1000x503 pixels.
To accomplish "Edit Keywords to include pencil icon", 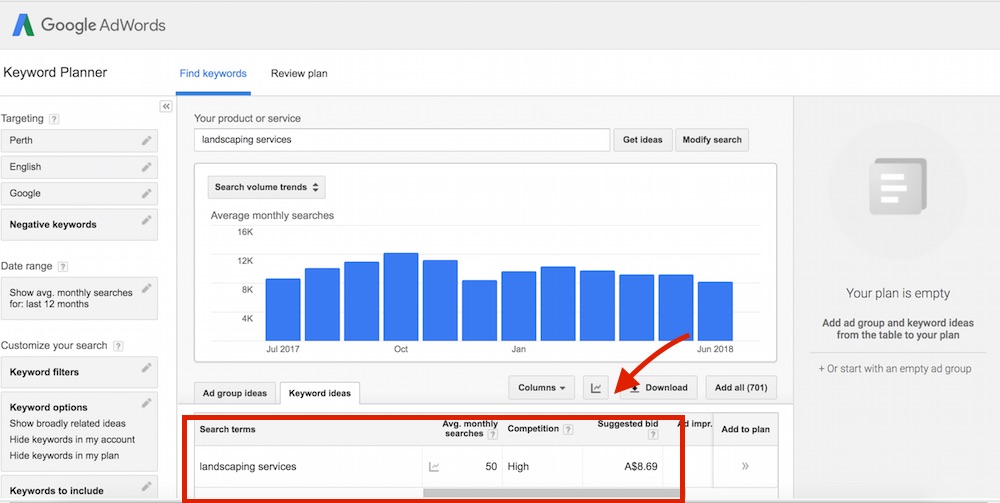I will 147,486.
